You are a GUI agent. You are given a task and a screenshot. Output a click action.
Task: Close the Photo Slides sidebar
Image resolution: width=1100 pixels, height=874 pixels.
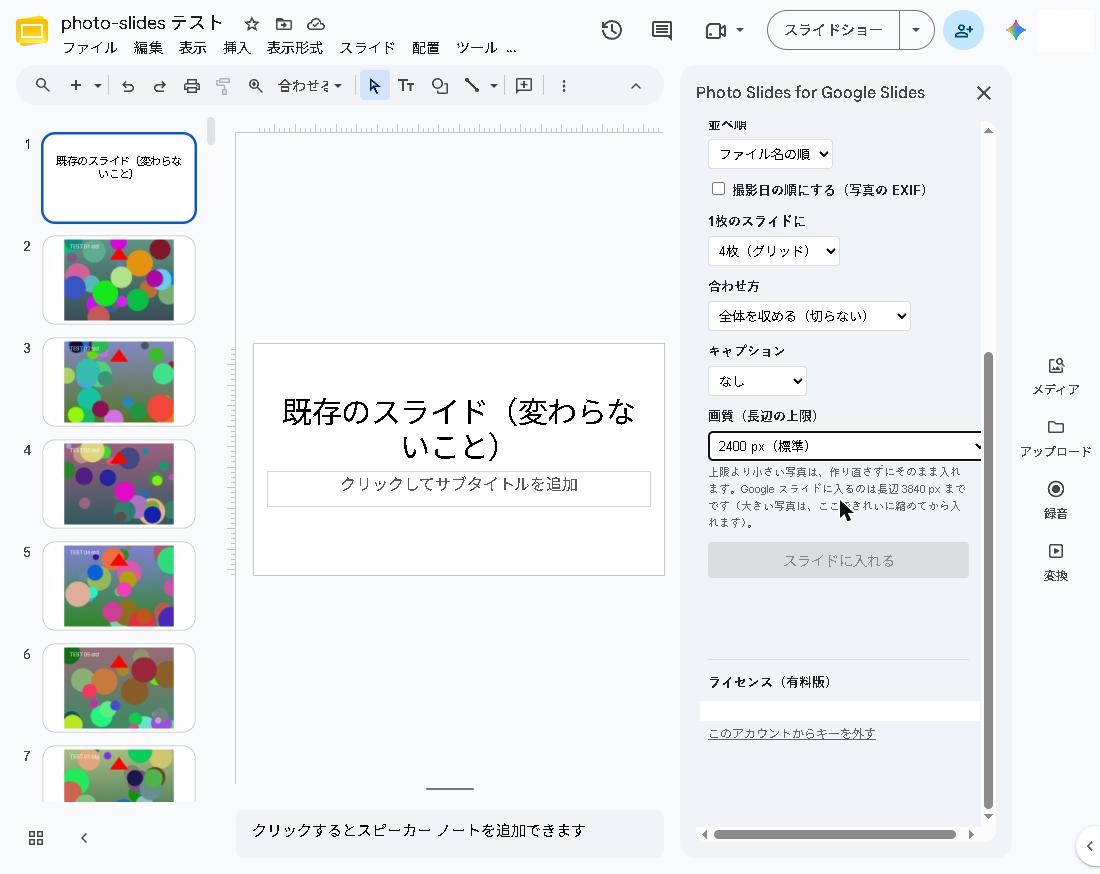(x=984, y=93)
